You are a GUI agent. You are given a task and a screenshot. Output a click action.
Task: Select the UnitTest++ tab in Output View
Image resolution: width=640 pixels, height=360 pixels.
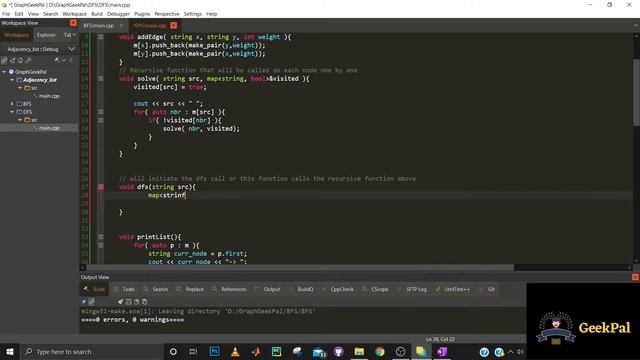pos(453,289)
